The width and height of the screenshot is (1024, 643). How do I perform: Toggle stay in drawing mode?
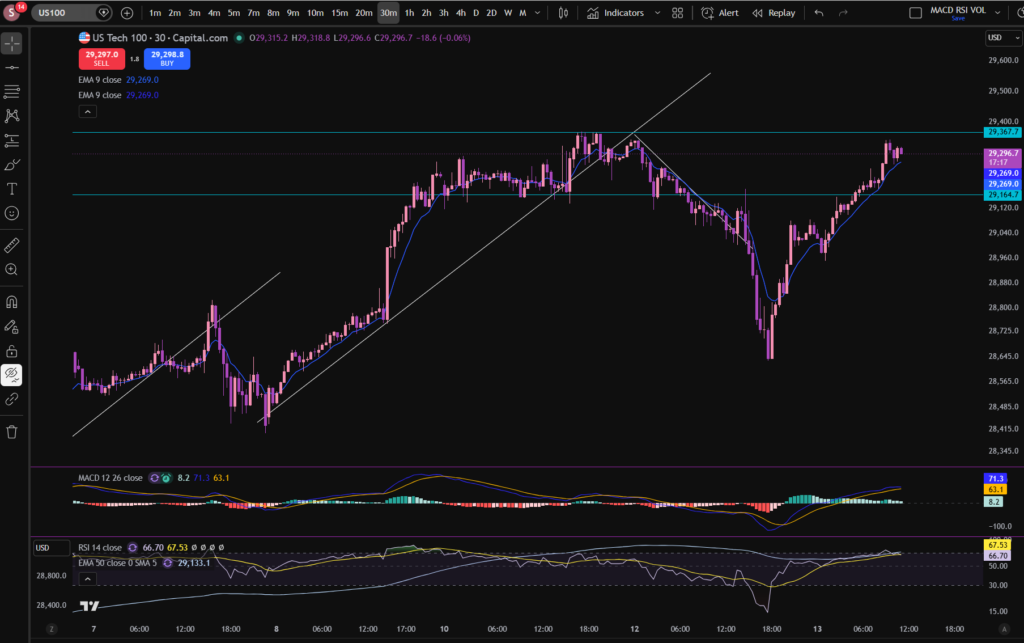12,326
